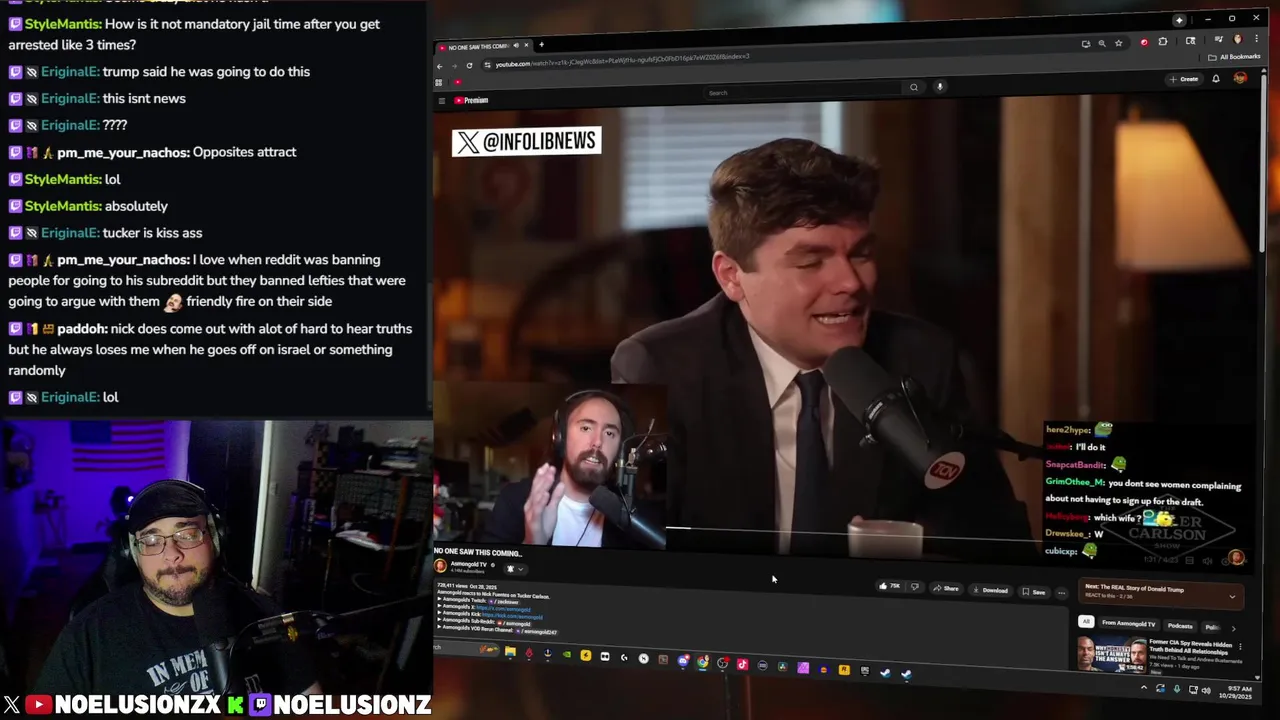Open File Explorer in the taskbar

(510, 651)
